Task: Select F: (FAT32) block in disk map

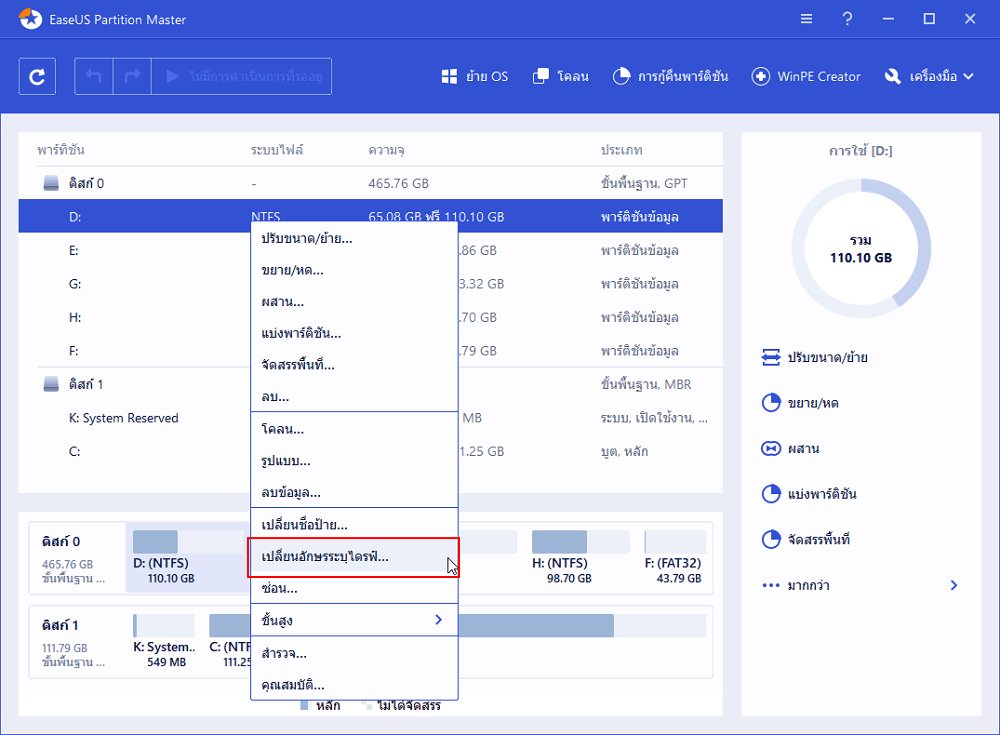Action: coord(675,557)
